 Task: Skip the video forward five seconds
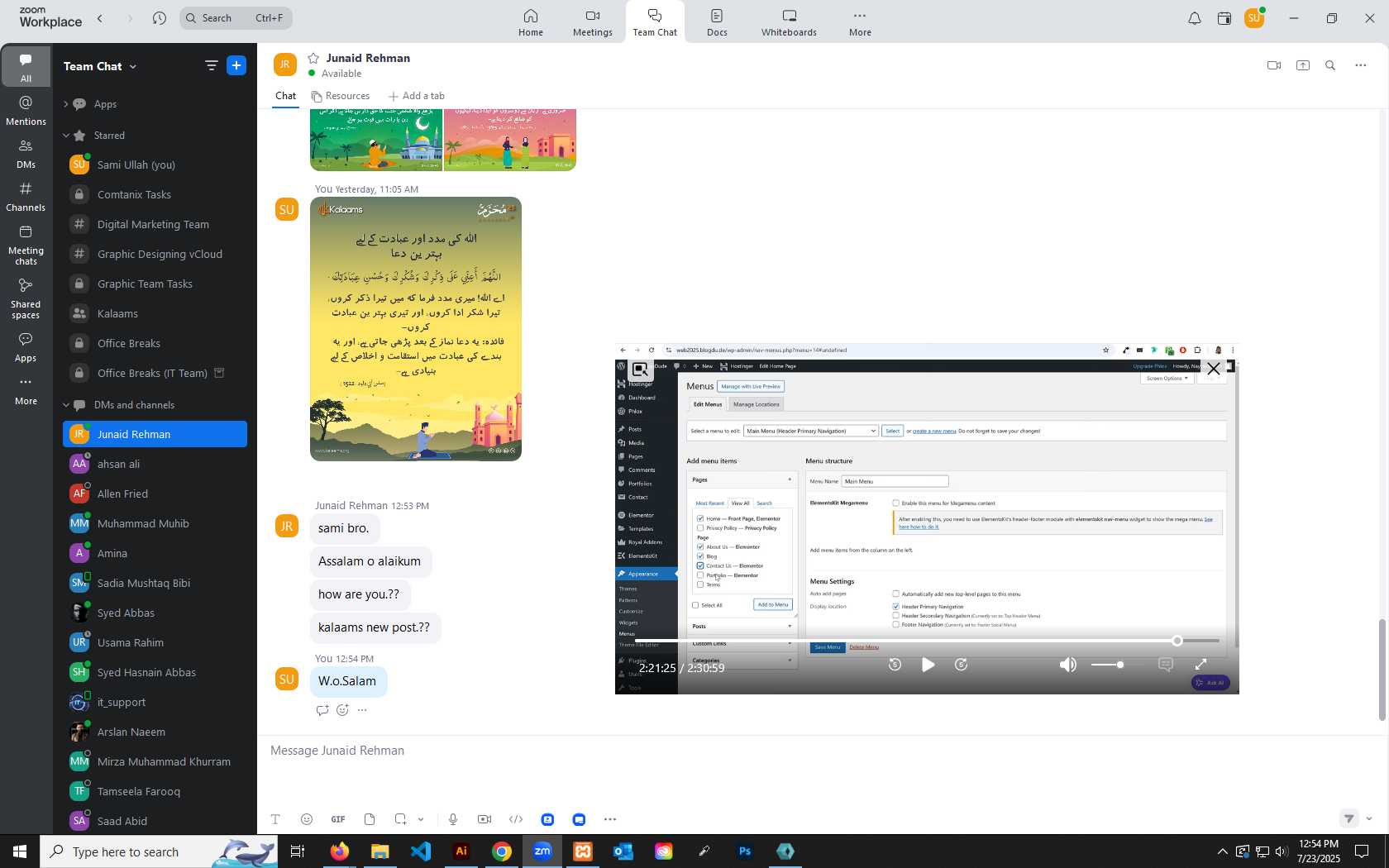[962, 665]
